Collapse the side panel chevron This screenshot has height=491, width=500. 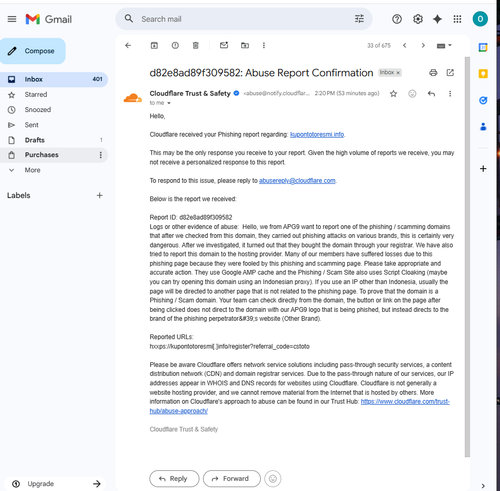pyautogui.click(x=483, y=486)
